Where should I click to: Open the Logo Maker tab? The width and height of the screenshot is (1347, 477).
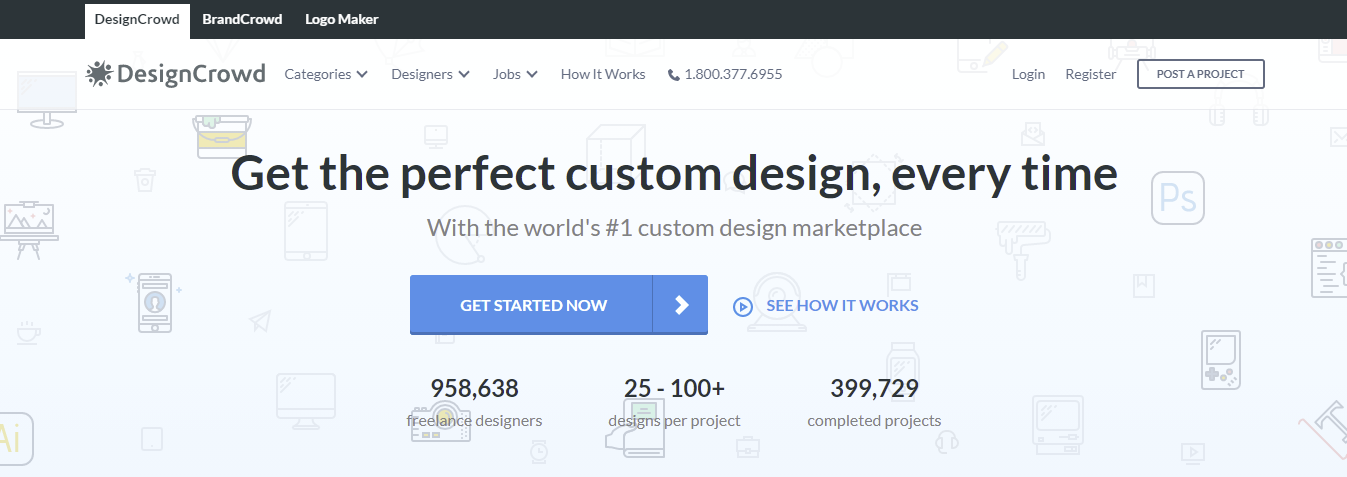tap(342, 19)
